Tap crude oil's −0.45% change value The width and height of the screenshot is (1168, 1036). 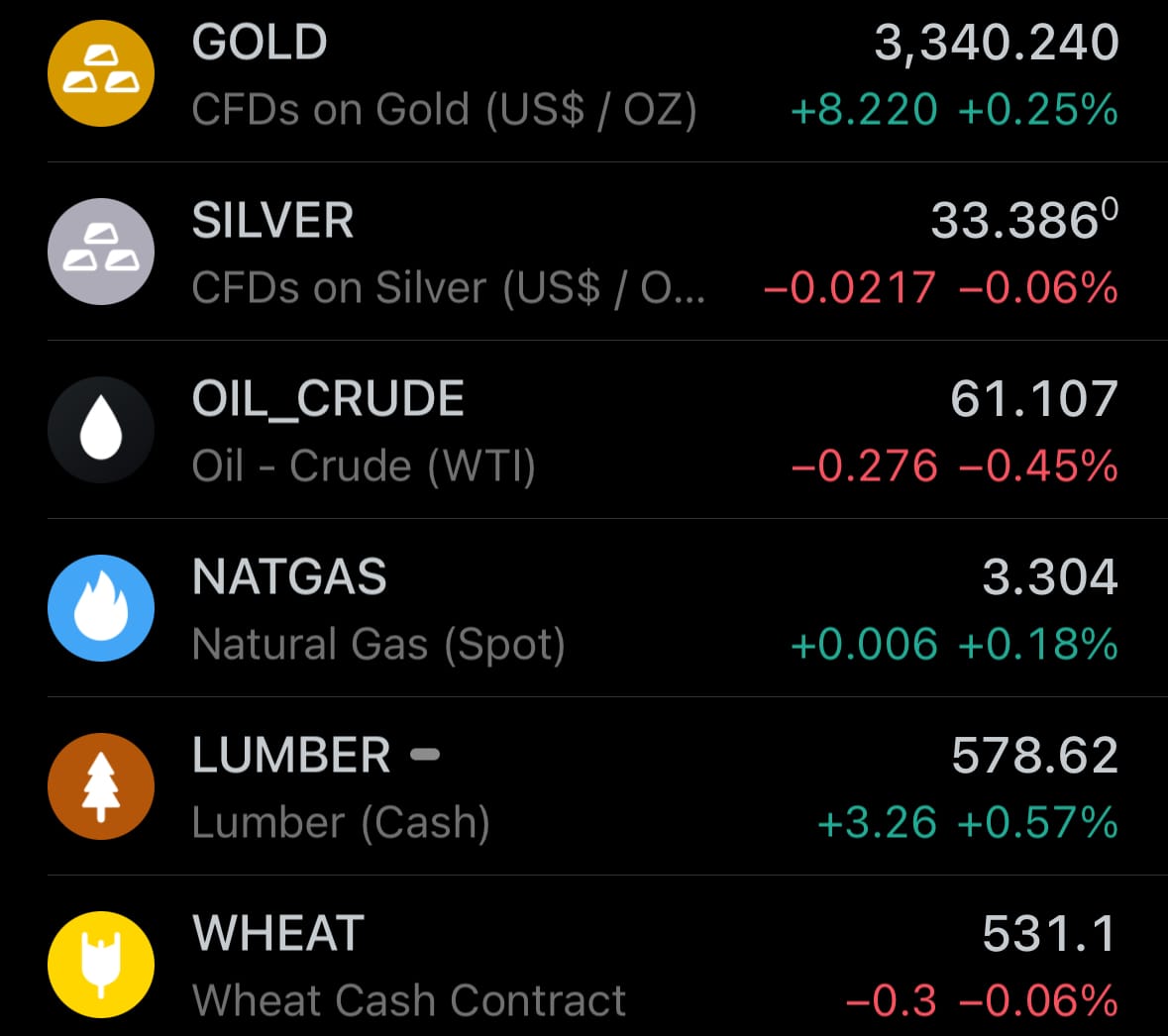(1038, 466)
